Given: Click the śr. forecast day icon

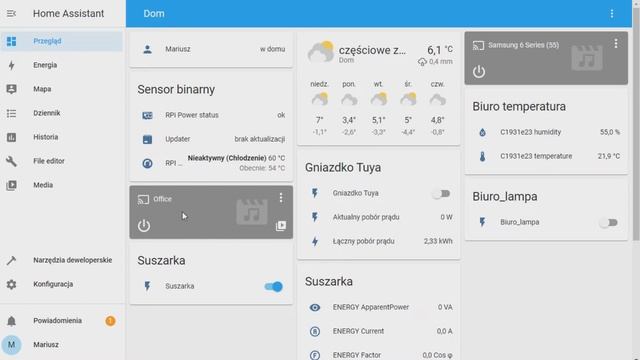Looking at the screenshot, I should (x=408, y=100).
